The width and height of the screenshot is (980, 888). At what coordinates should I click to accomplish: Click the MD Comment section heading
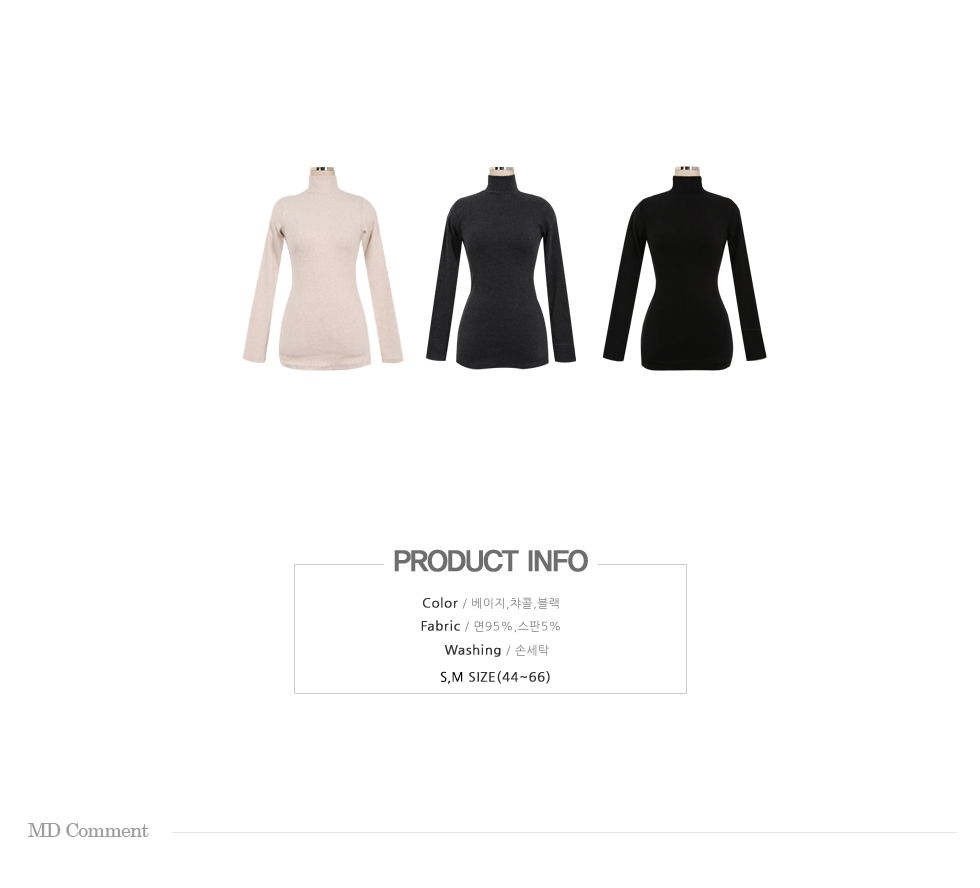88,831
